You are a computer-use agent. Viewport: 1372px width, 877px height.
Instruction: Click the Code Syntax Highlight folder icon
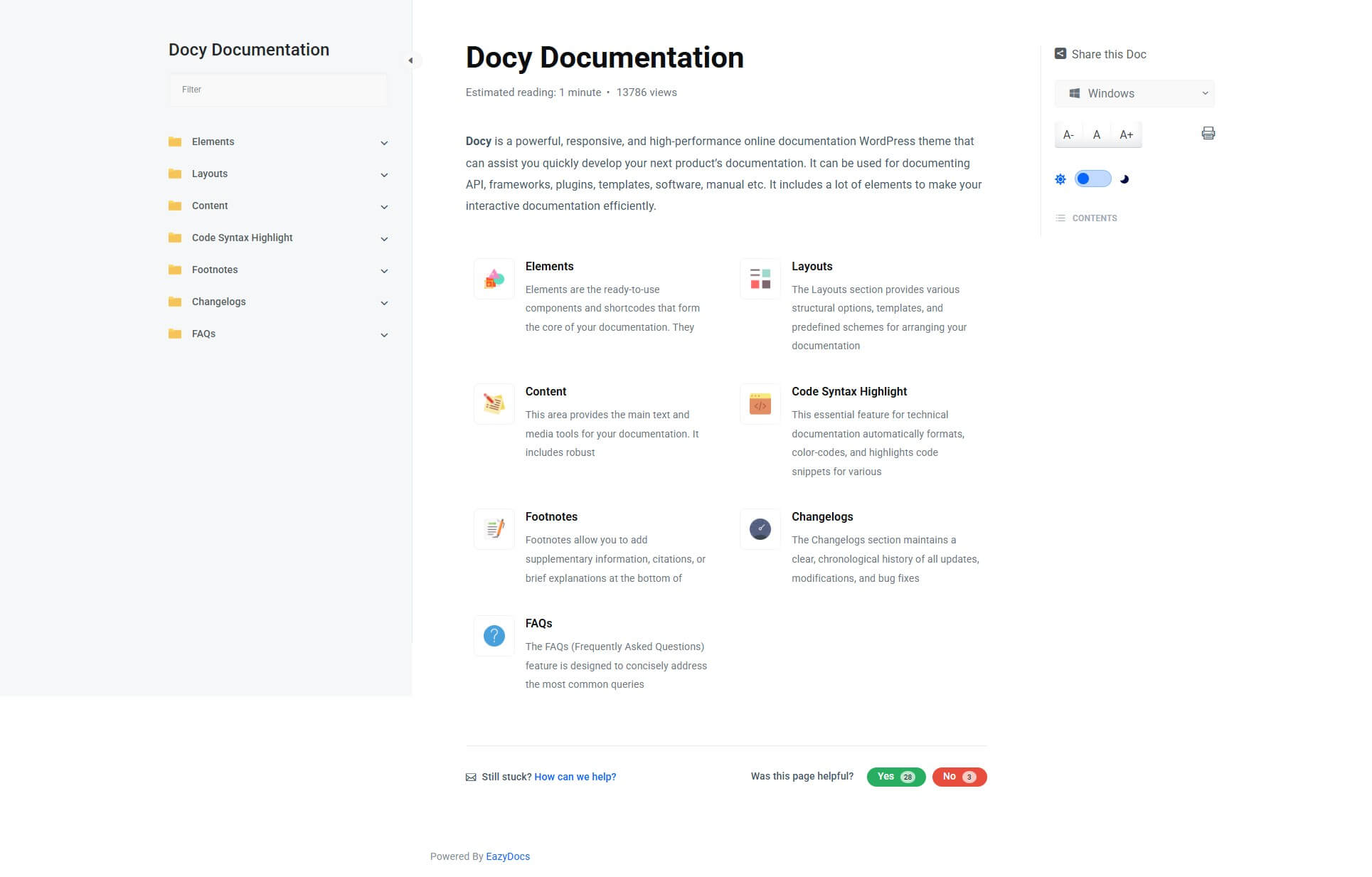click(x=174, y=238)
